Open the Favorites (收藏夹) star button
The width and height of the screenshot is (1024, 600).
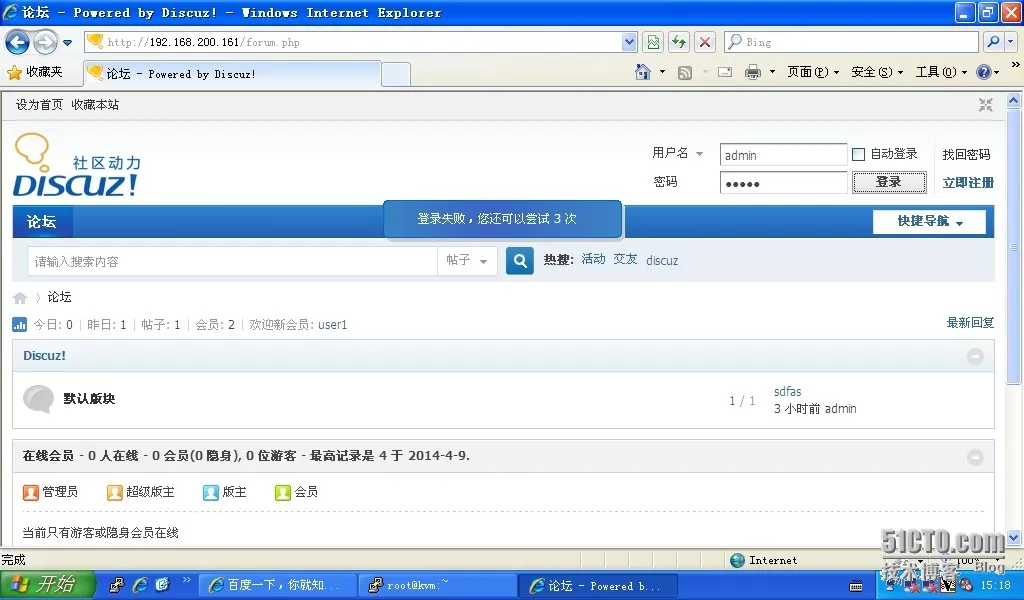click(x=35, y=72)
